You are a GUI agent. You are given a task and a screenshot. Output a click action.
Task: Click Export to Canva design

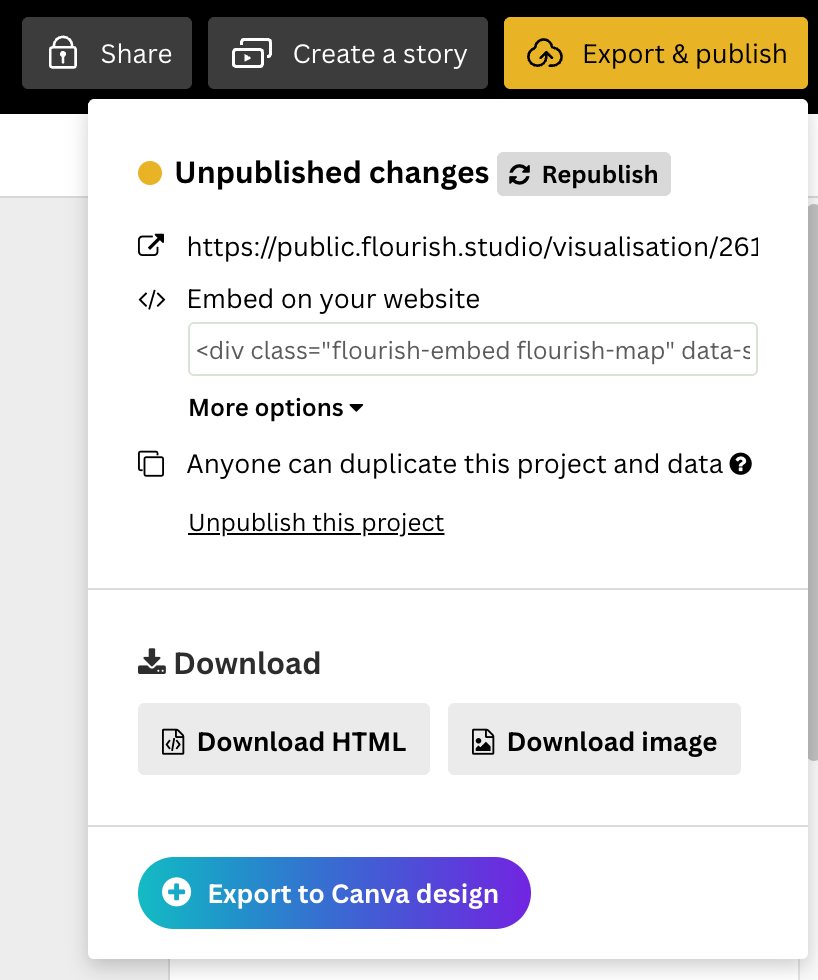pyautogui.click(x=334, y=893)
